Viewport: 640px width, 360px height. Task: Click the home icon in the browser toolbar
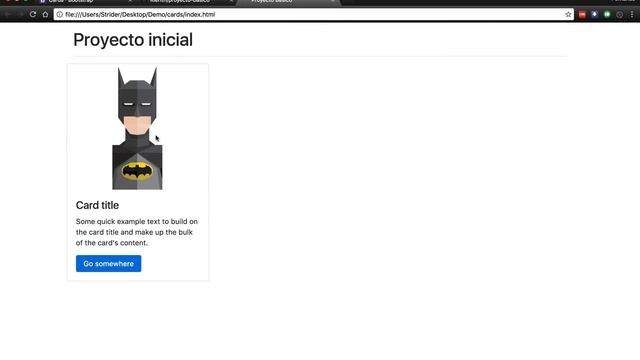(45, 14)
